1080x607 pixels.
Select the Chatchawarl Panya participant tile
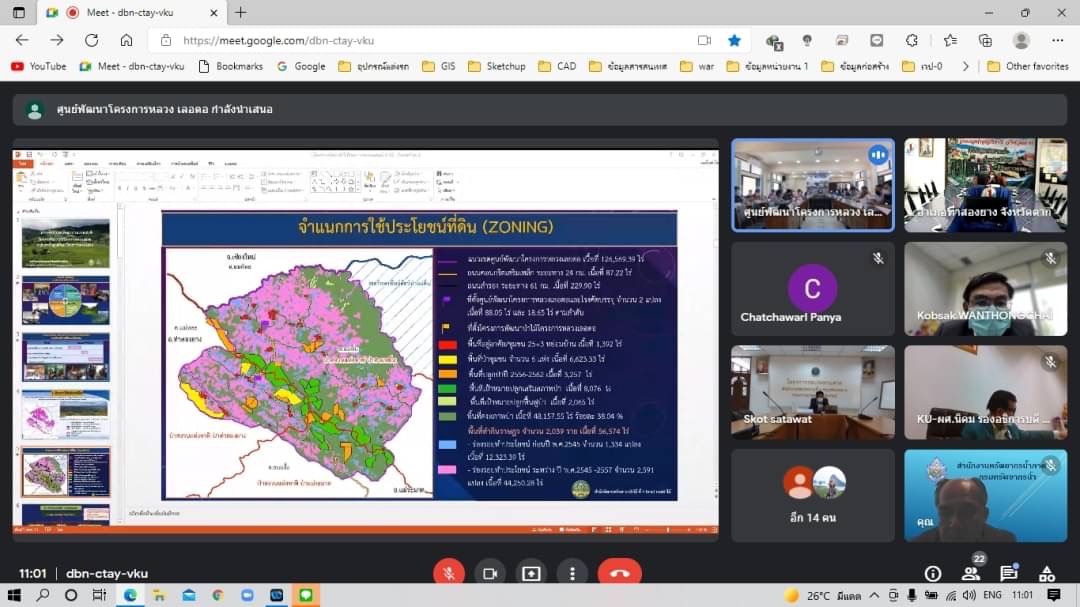(x=812, y=289)
